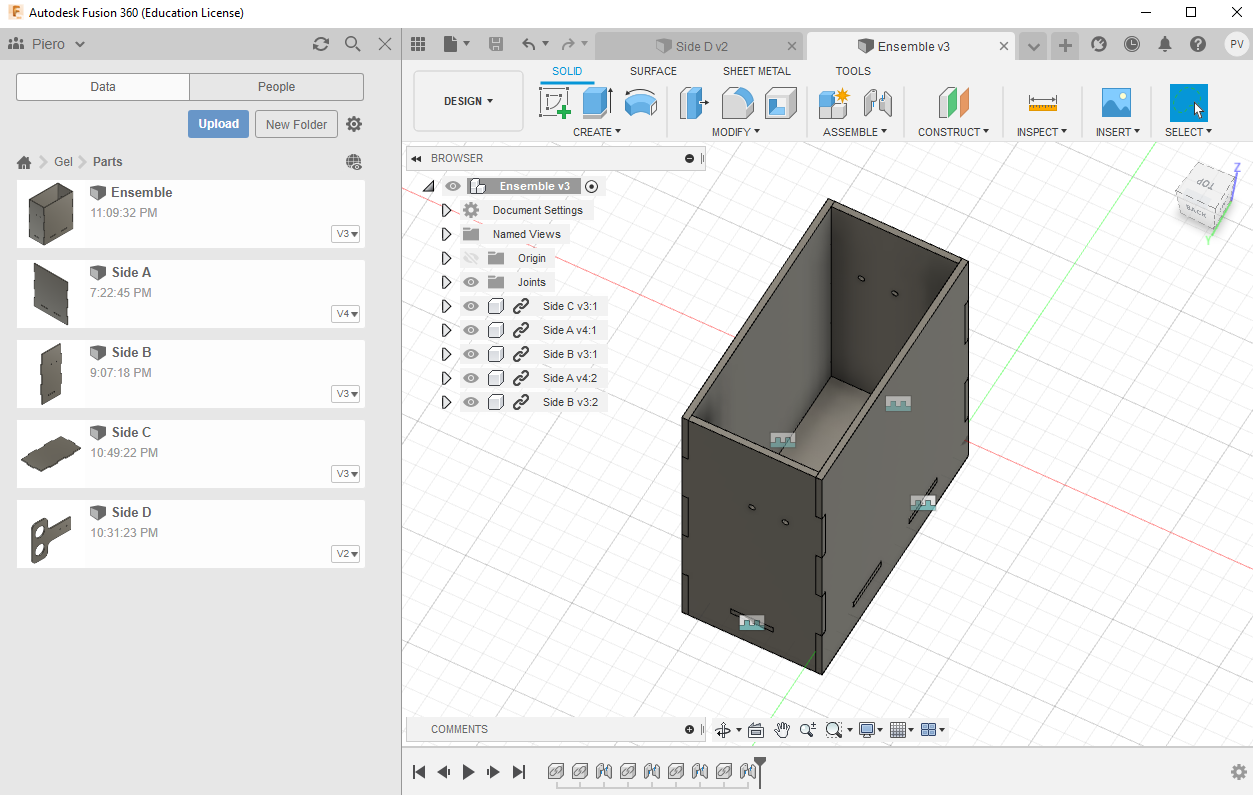
Task: Choose the Extrude tool icon
Action: coord(597,103)
